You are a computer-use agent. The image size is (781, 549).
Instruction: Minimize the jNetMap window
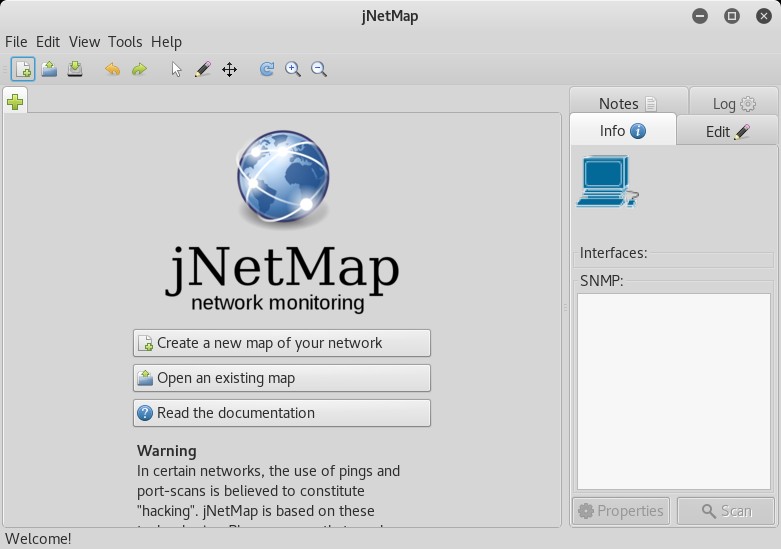(x=700, y=16)
